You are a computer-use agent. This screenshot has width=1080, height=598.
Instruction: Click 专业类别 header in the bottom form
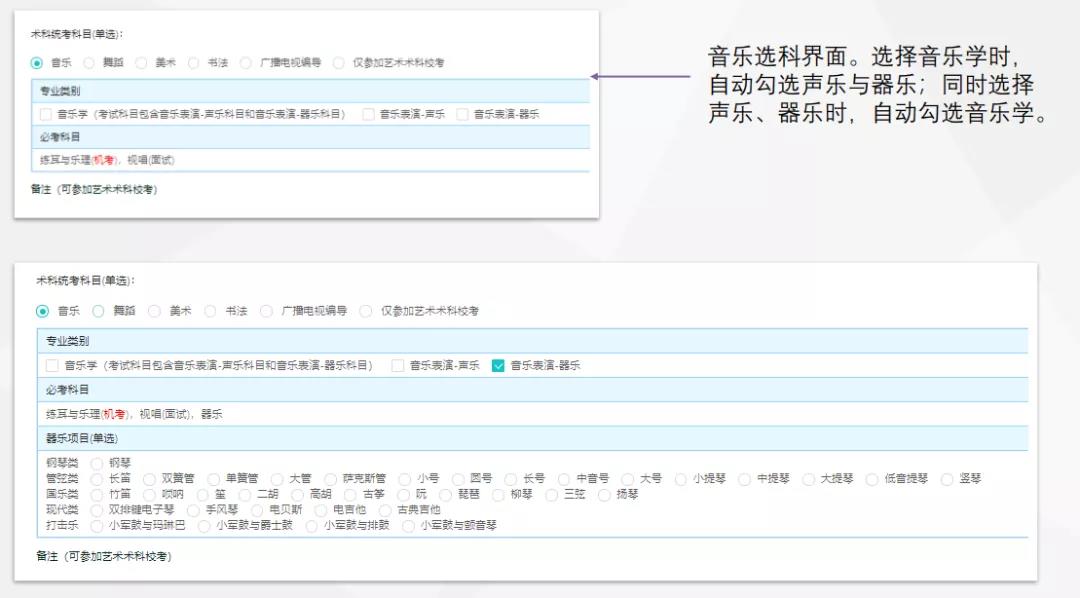(532, 341)
